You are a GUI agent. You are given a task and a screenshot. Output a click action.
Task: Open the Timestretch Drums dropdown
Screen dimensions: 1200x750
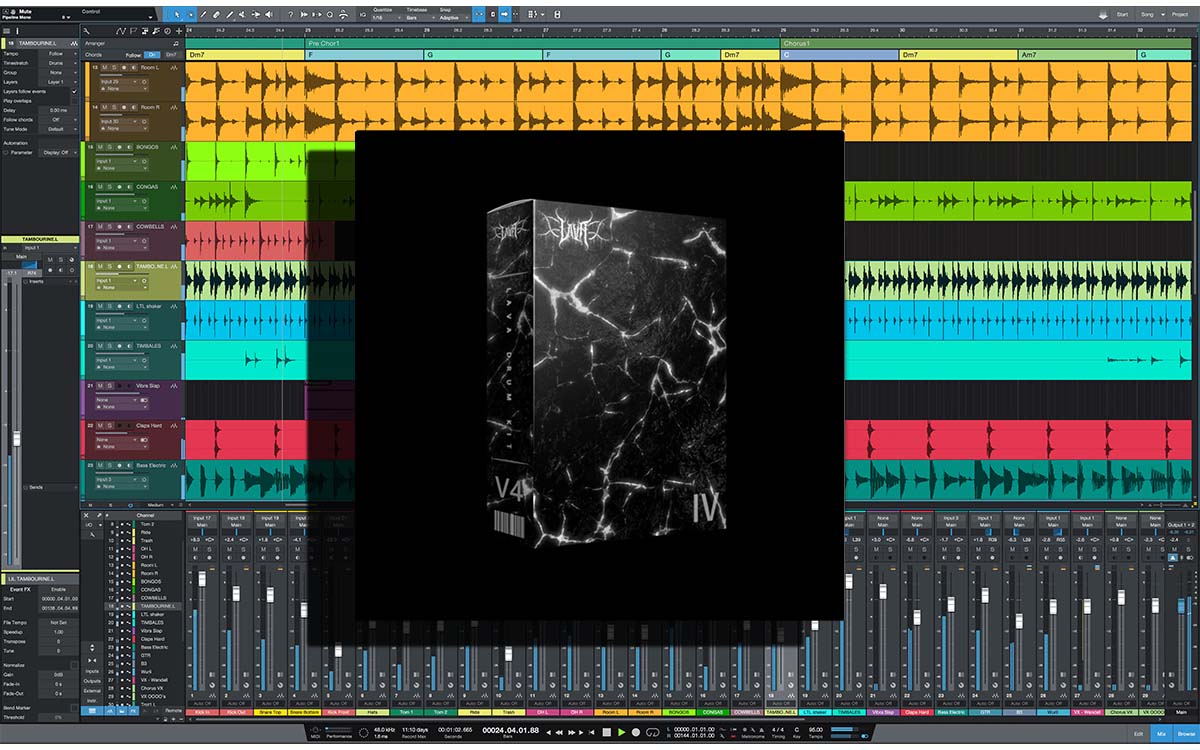[58, 63]
